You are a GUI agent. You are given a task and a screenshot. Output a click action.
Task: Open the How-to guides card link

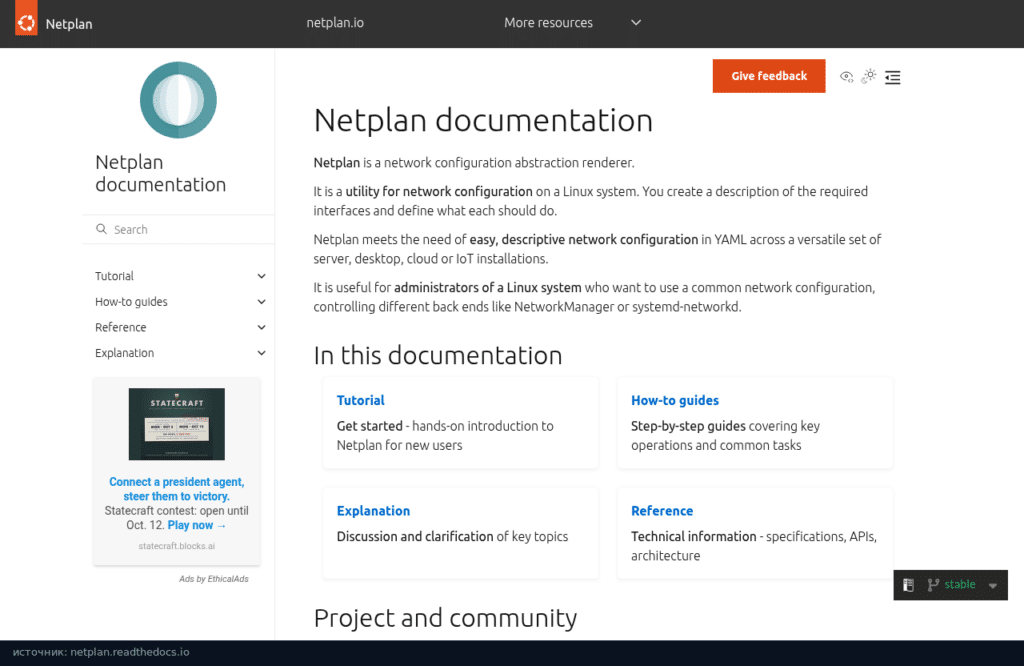(675, 400)
